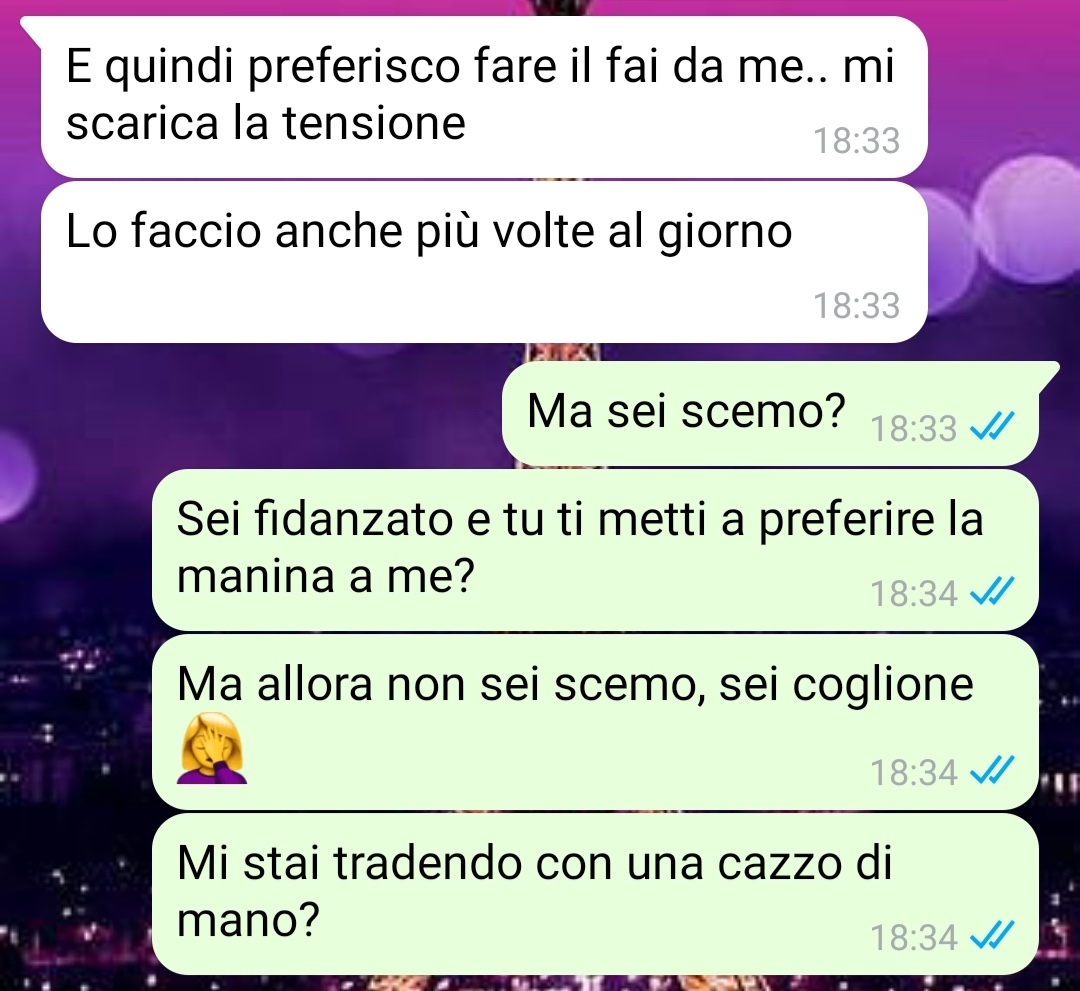
Task: Click 18:34 timestamp on the "sei coglione" message
Action: pyautogui.click(x=914, y=772)
